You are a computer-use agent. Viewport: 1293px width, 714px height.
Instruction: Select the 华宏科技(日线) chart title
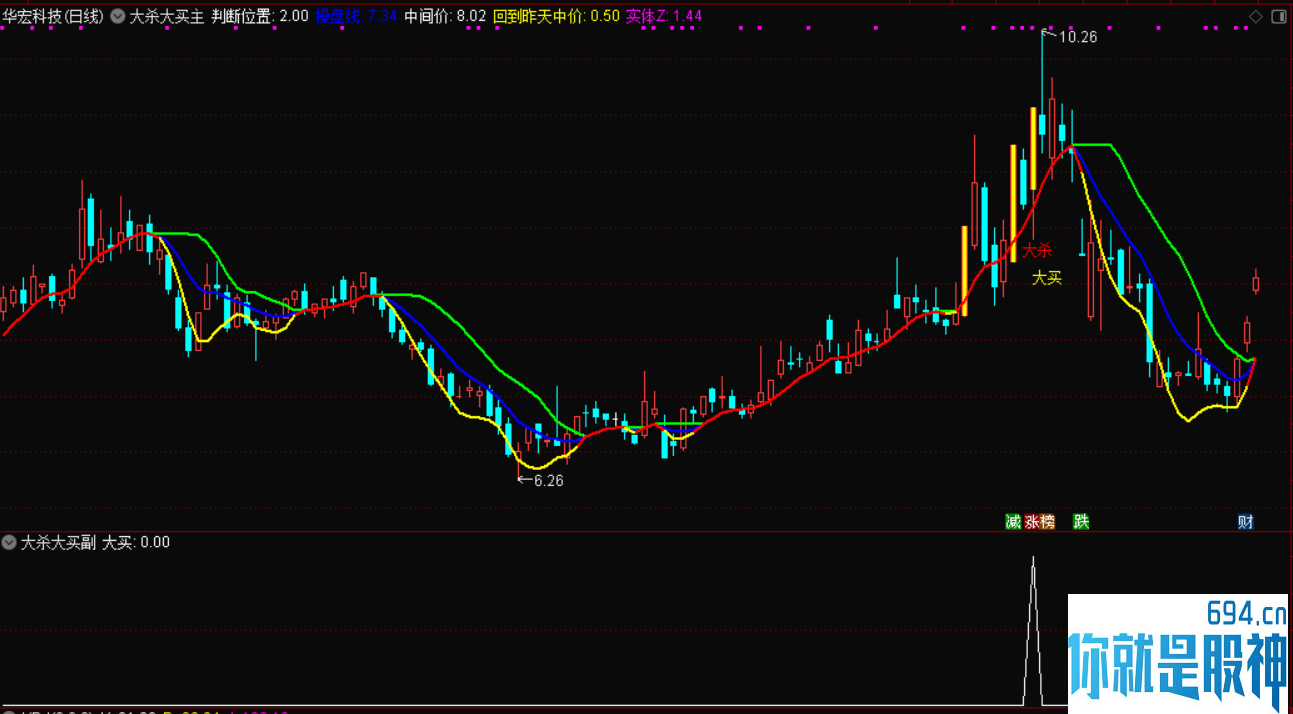pos(52,16)
